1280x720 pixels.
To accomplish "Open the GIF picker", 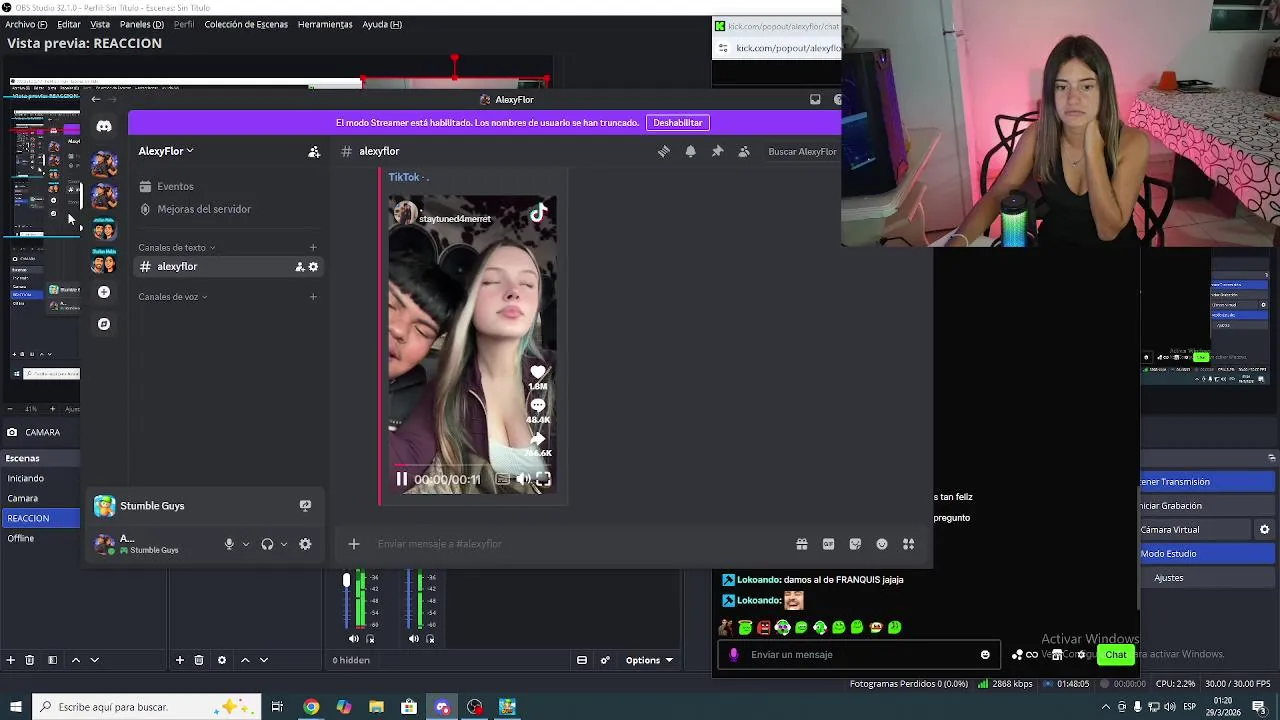I will 828,544.
